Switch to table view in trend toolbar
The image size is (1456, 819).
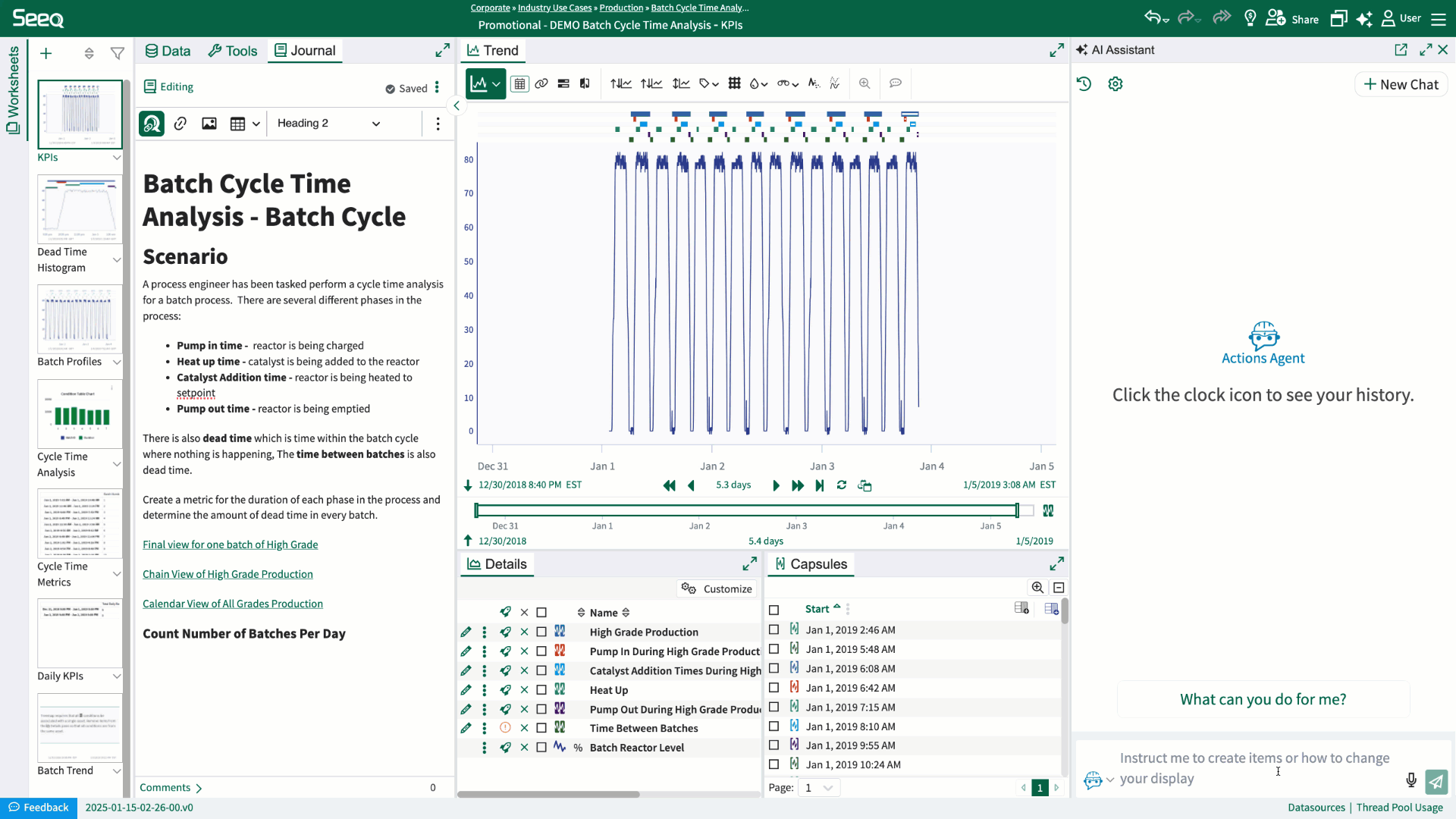click(x=519, y=83)
